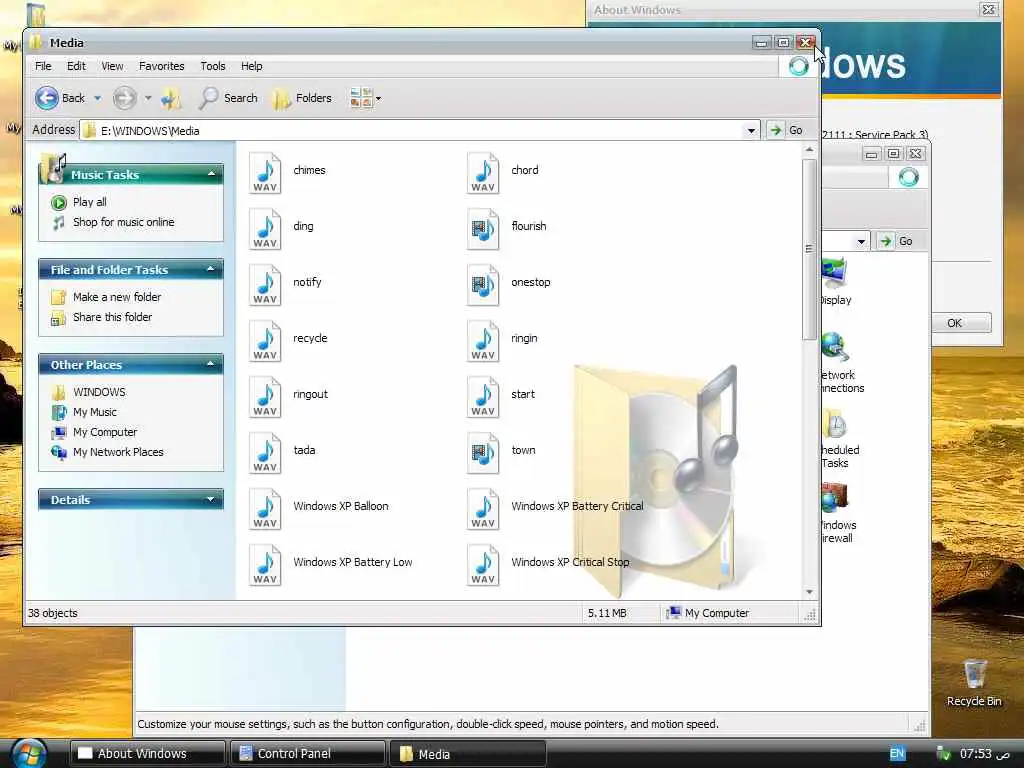Select the ringout WAV file icon
Image resolution: width=1024 pixels, height=768 pixels.
pyautogui.click(x=264, y=398)
